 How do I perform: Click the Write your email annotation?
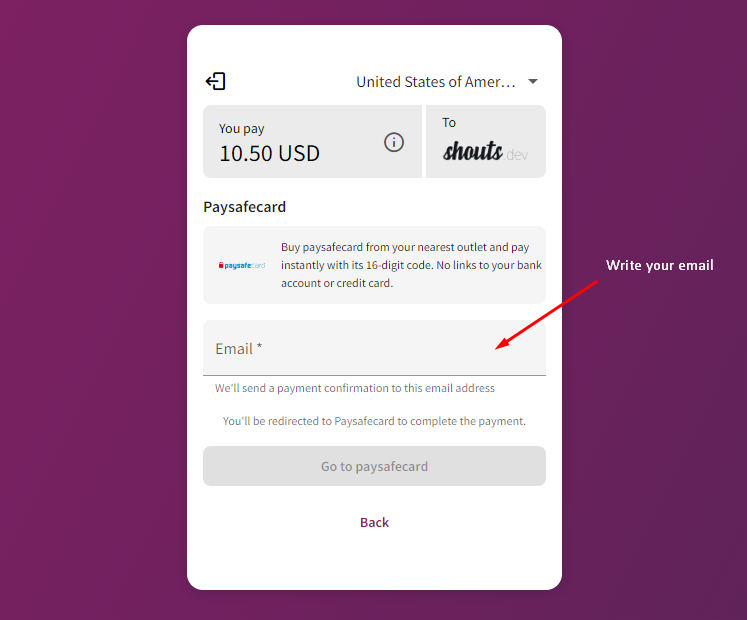(x=660, y=265)
